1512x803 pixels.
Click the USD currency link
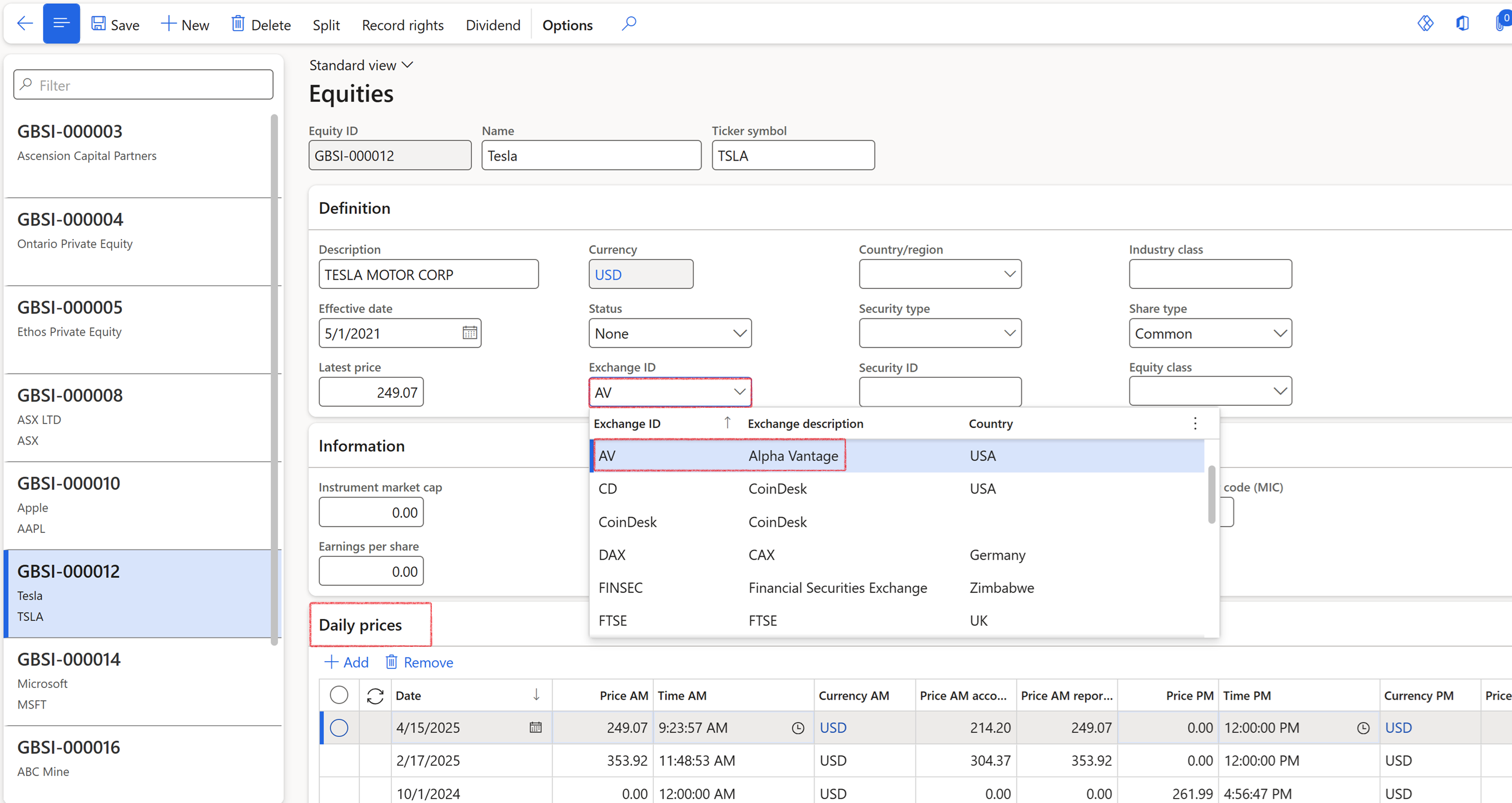[x=608, y=275]
